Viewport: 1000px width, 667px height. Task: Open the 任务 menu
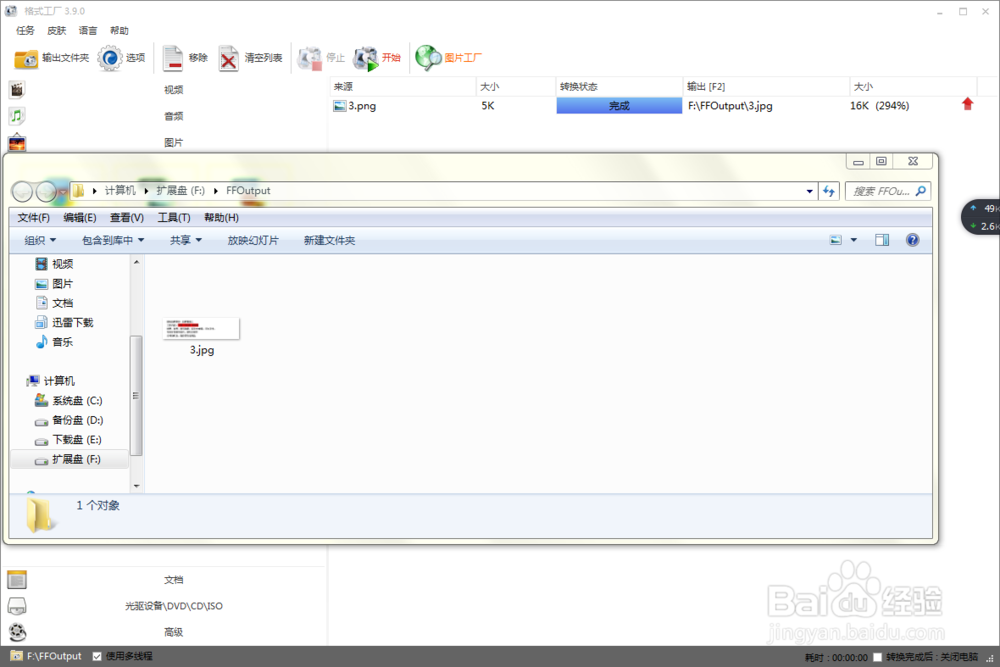coord(26,31)
